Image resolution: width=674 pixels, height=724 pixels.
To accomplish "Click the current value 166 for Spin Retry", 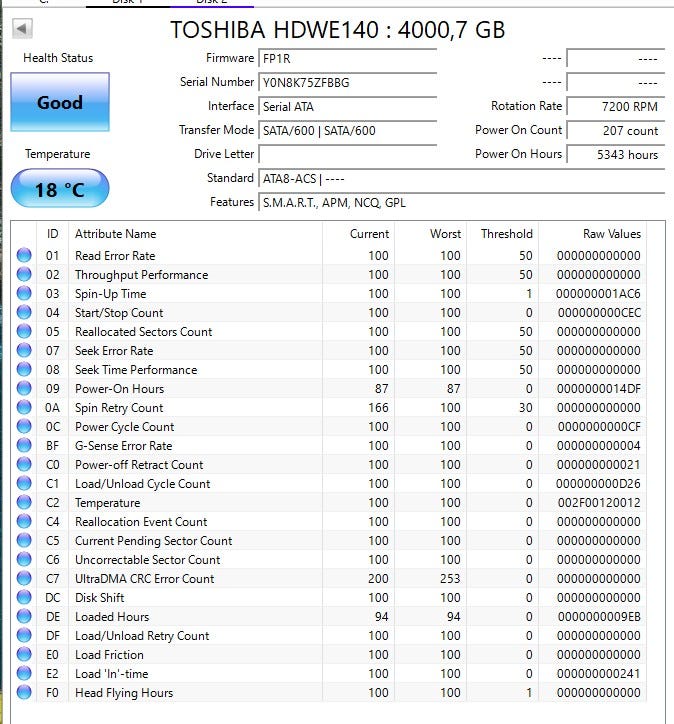I will click(378, 408).
